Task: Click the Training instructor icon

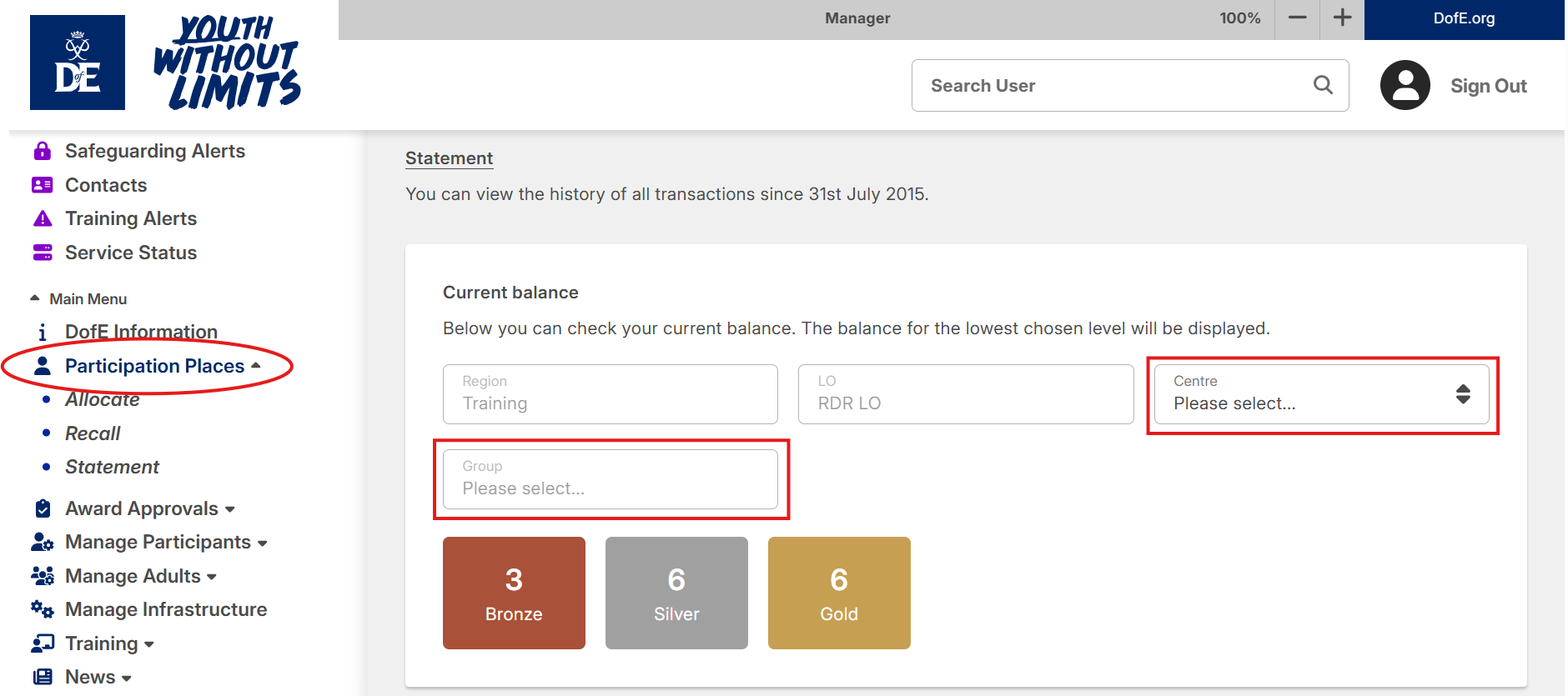Action: (x=43, y=643)
